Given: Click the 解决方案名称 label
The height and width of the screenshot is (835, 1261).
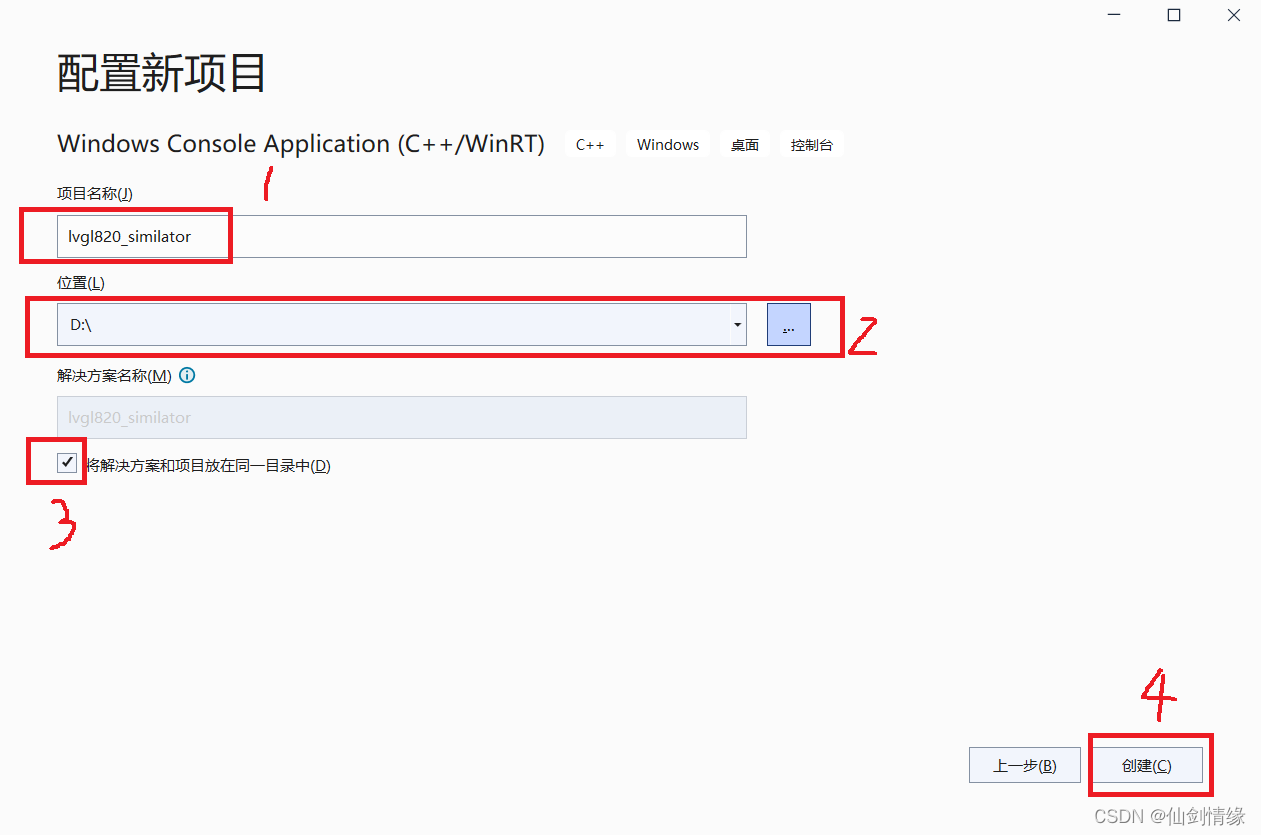Looking at the screenshot, I should (x=114, y=376).
